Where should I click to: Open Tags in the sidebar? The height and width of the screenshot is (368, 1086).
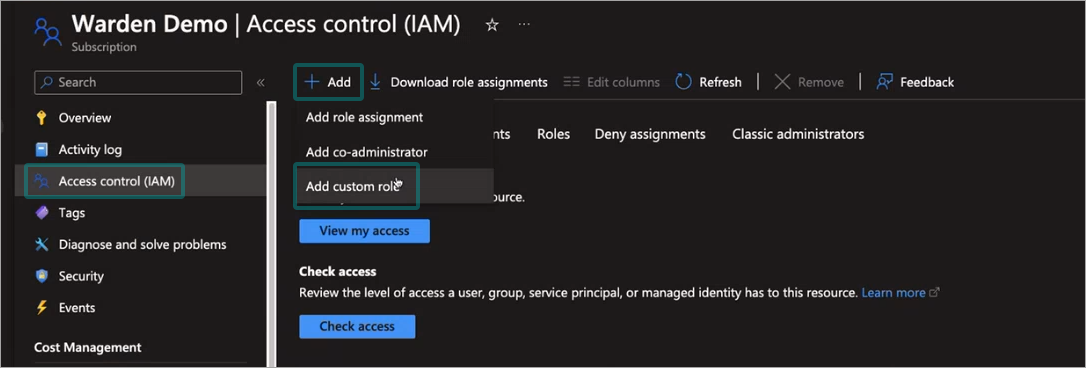[71, 213]
